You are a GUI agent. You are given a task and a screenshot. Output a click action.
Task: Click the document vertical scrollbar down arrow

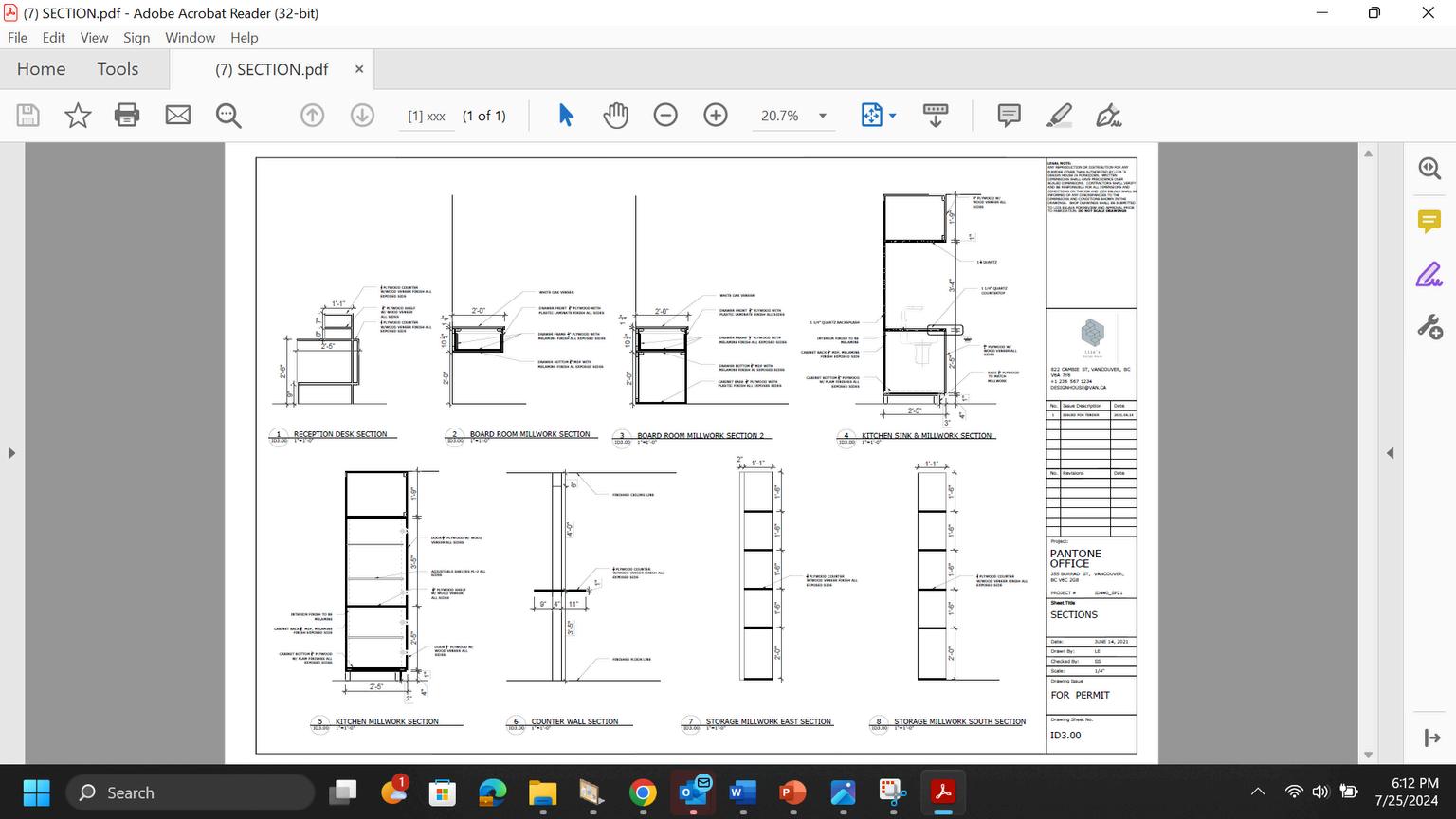(x=1367, y=755)
